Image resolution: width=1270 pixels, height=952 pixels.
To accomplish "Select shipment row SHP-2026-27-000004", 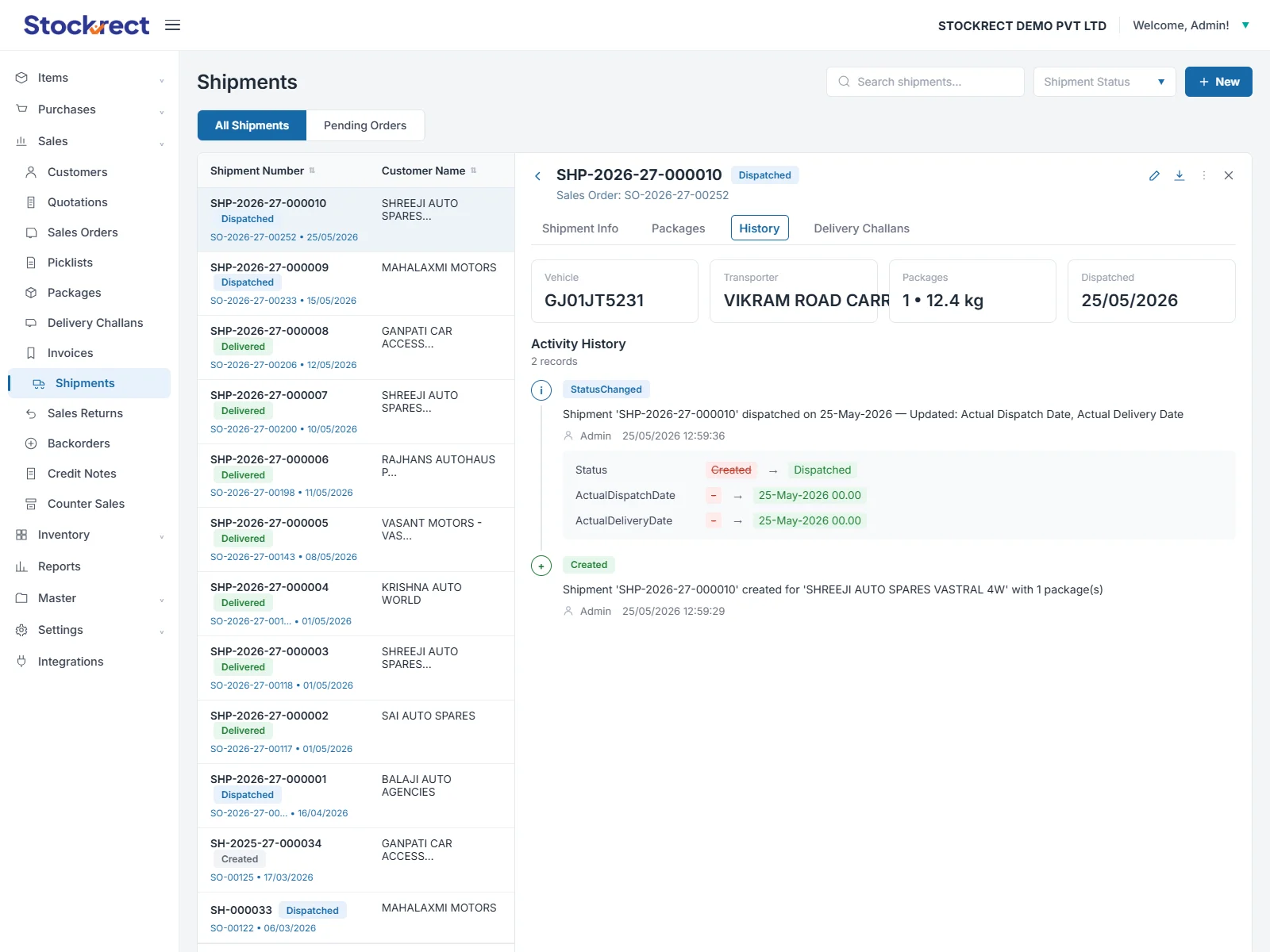I will [356, 605].
